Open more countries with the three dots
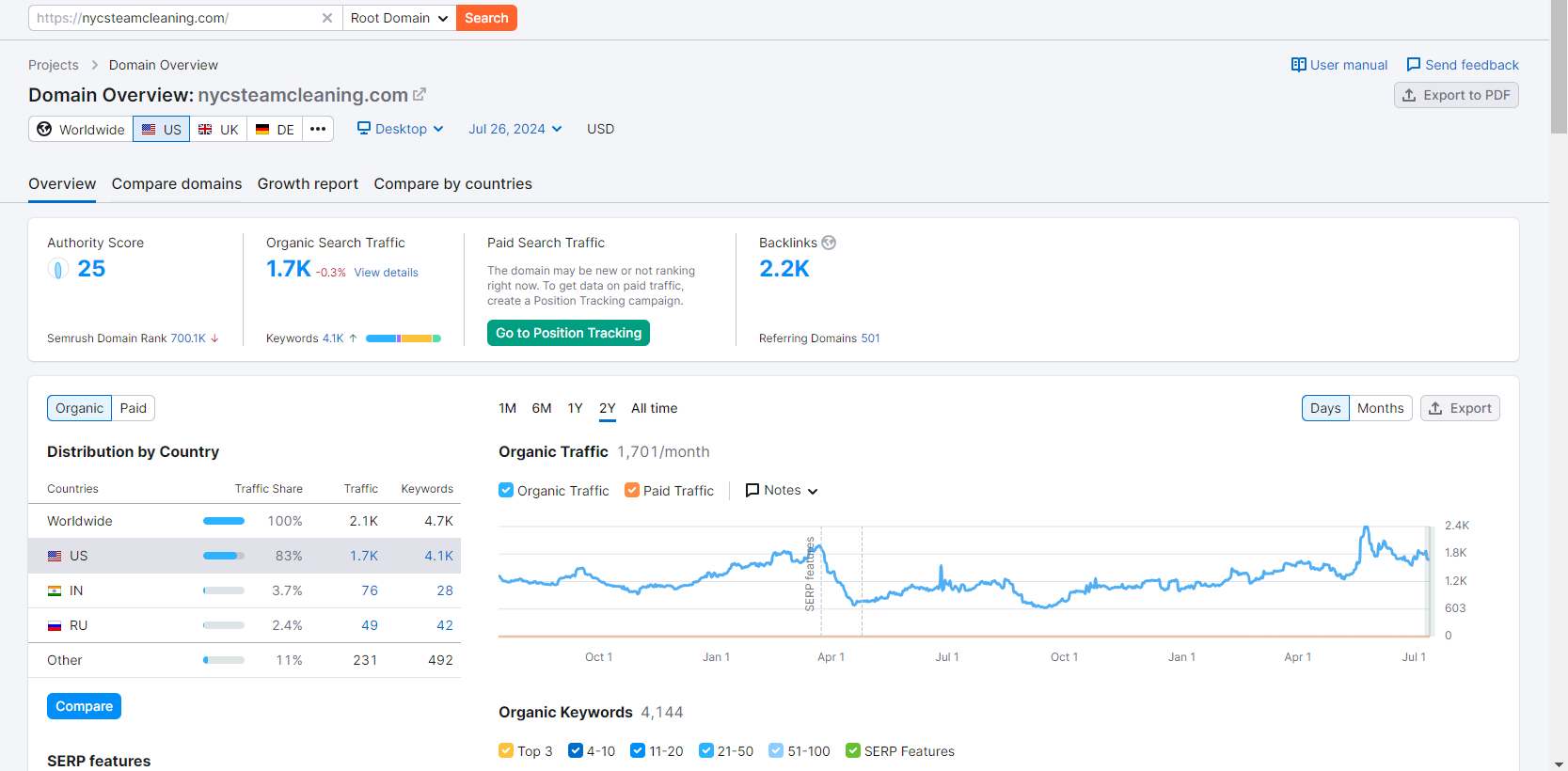1568x771 pixels. coord(318,129)
